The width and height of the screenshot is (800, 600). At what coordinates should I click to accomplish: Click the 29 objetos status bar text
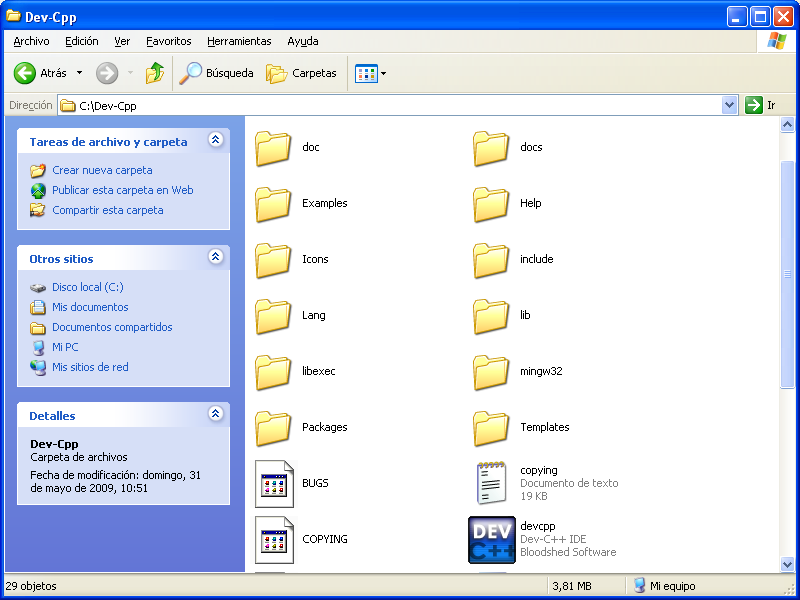[x=31, y=586]
